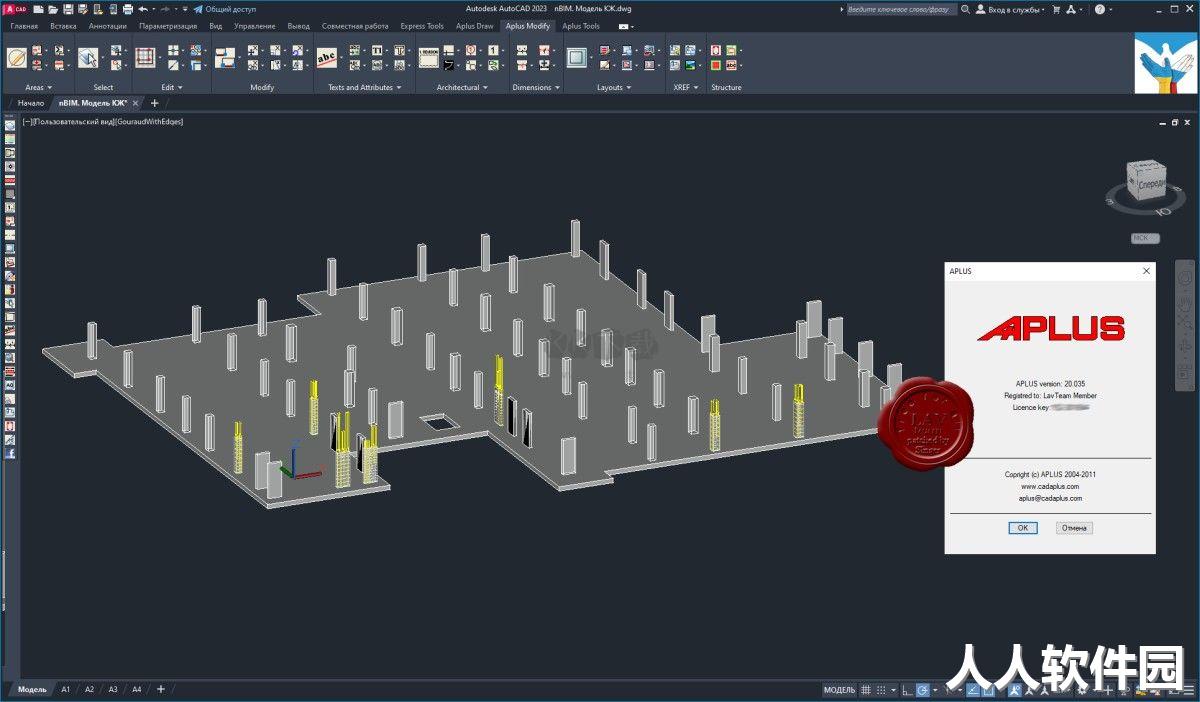Toggle polar tracking in status bar
1200x702 pixels.
tap(923, 689)
